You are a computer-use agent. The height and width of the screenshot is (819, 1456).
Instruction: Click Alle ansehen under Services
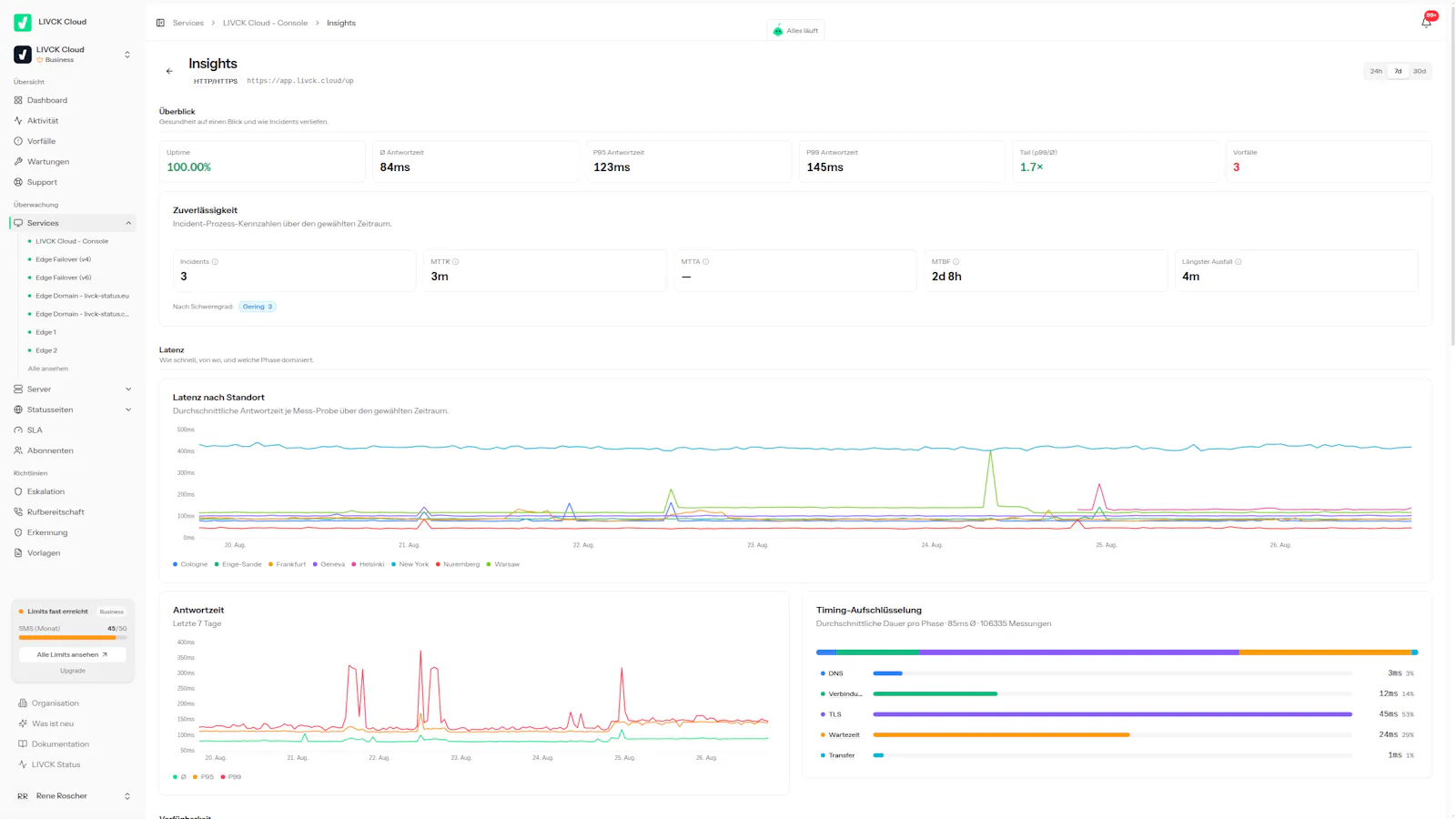(48, 369)
